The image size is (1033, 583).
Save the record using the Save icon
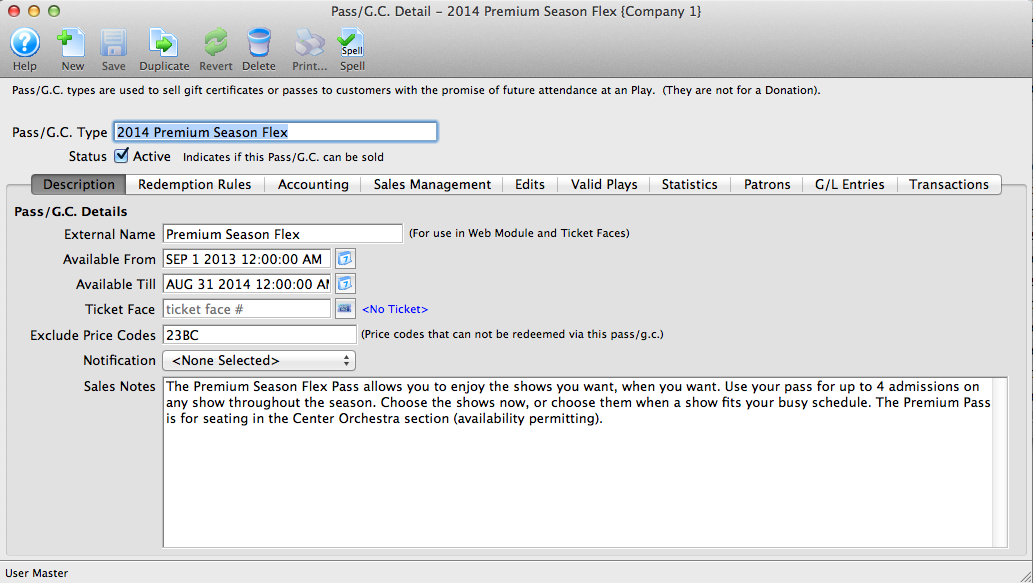(x=113, y=44)
